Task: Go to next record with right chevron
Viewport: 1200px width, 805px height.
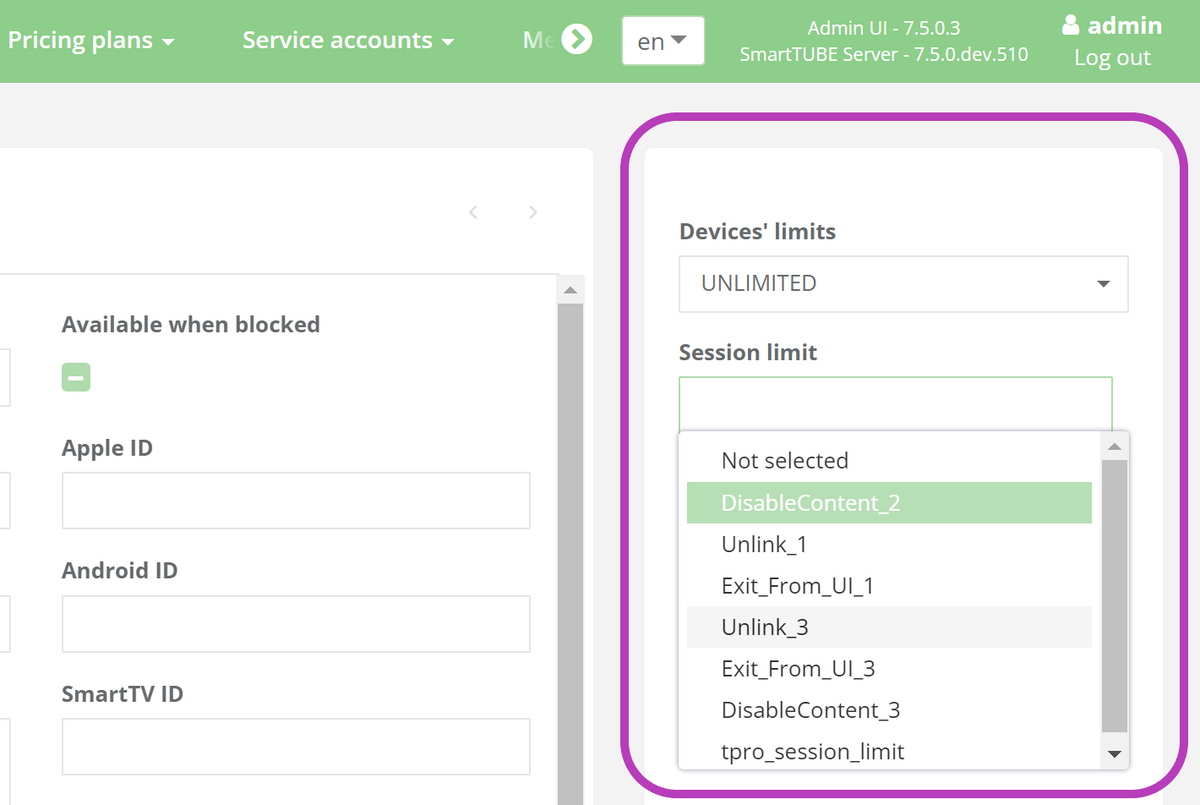Action: tap(533, 212)
